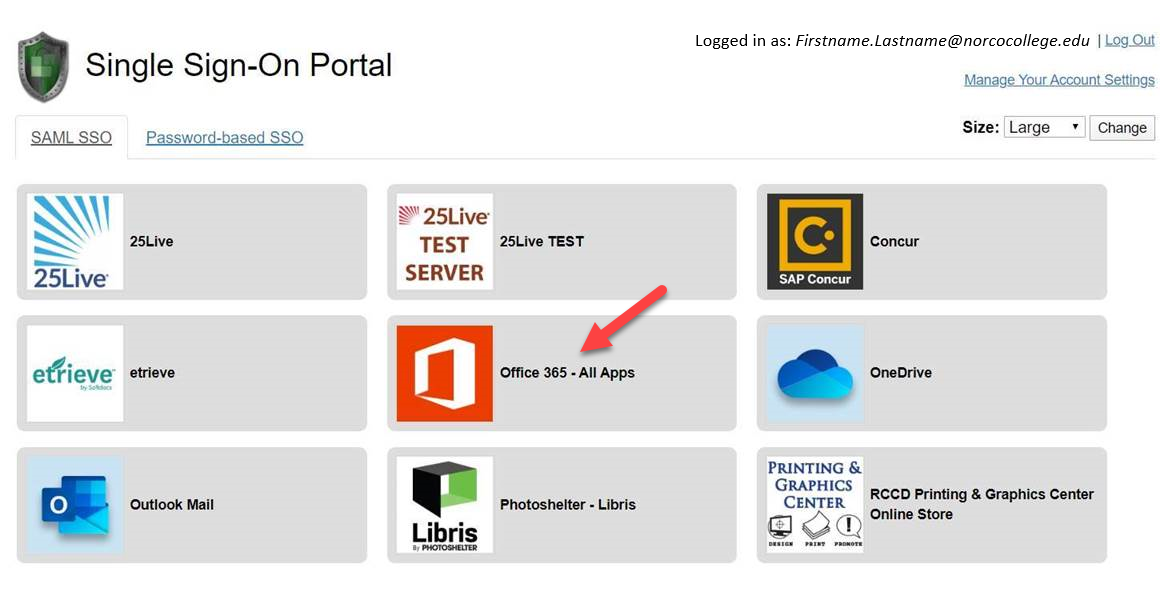This screenshot has height=600, width=1160.
Task: Select the 25Live TEST label
Action: 542,241
